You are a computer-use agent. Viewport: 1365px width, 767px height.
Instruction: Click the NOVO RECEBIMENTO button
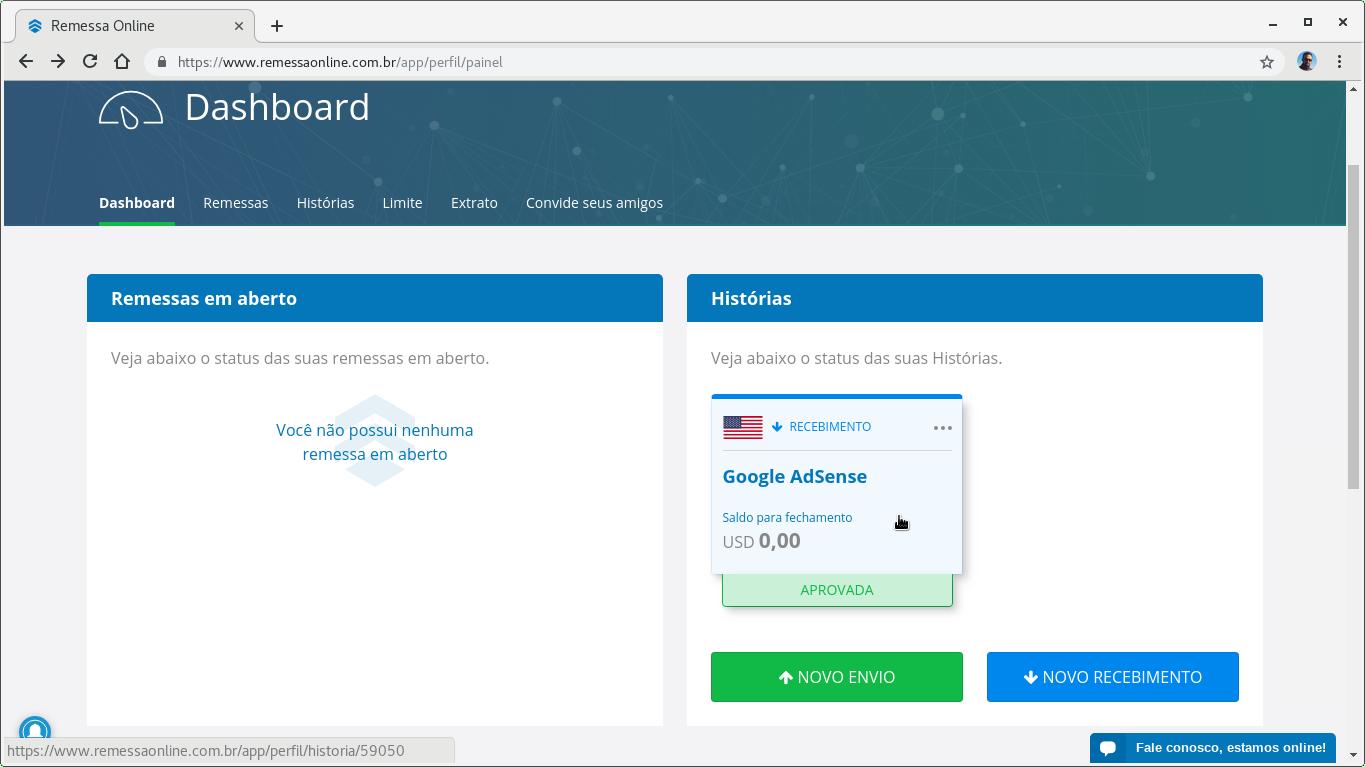[x=1113, y=677]
